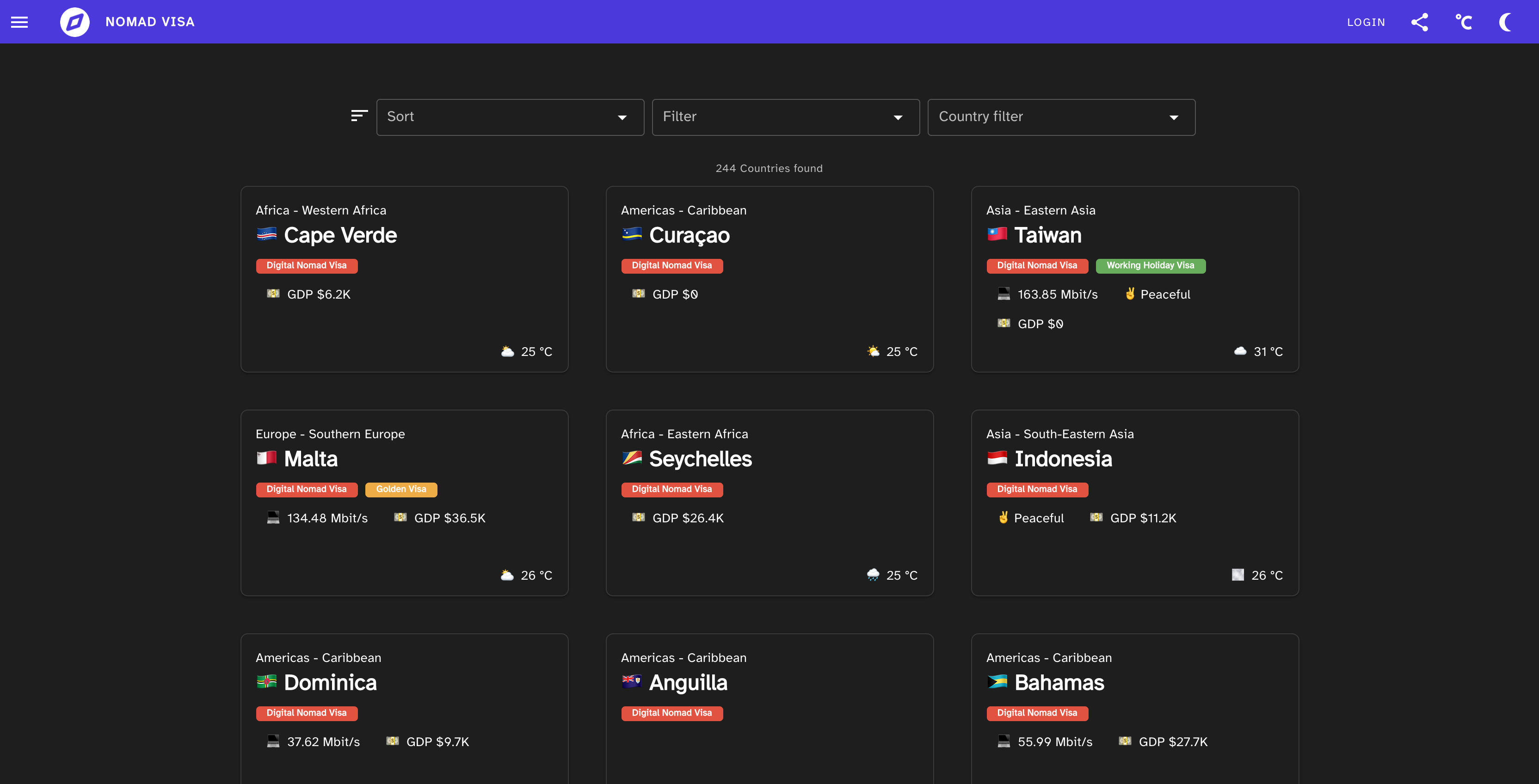This screenshot has height=784, width=1539.
Task: Open the hamburger navigation menu
Action: tap(20, 22)
